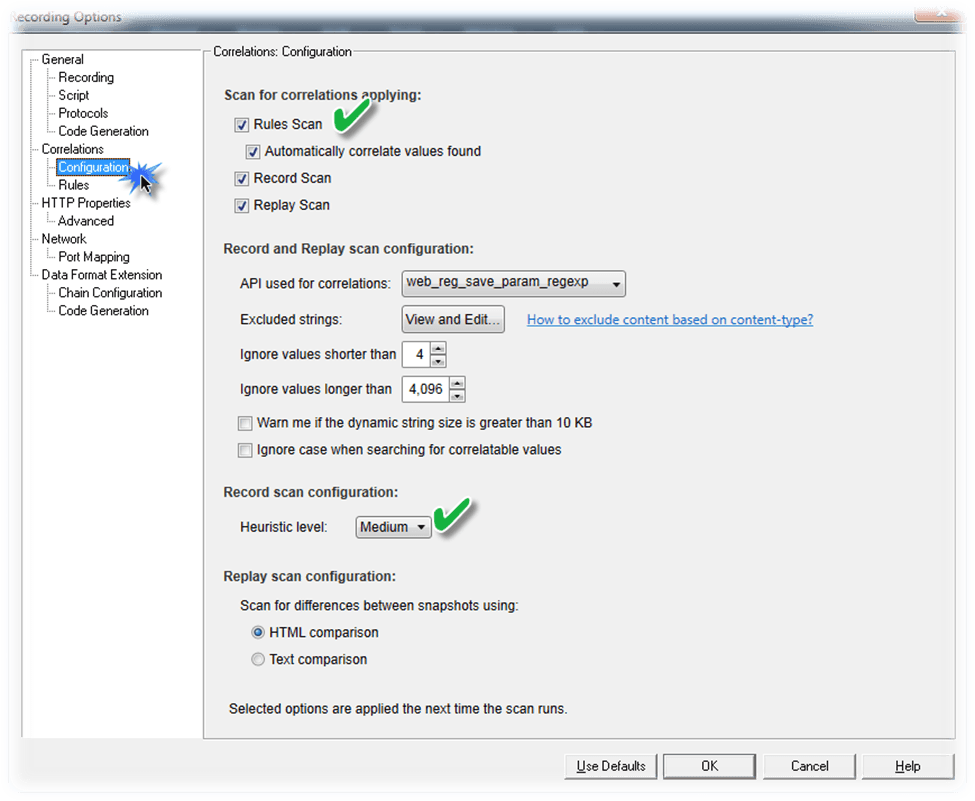
Task: Toggle the Record Scan option
Action: pyautogui.click(x=241, y=178)
